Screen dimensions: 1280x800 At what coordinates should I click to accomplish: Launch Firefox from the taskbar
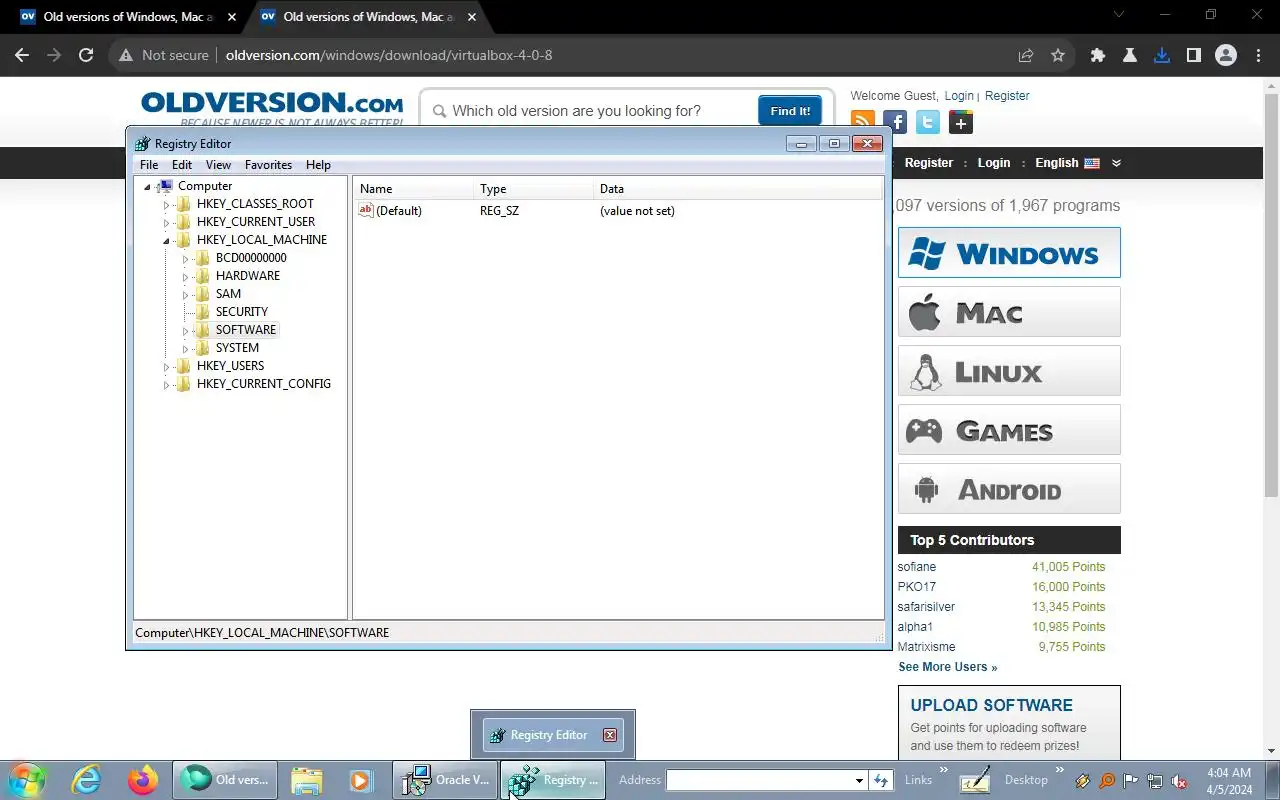click(x=143, y=780)
